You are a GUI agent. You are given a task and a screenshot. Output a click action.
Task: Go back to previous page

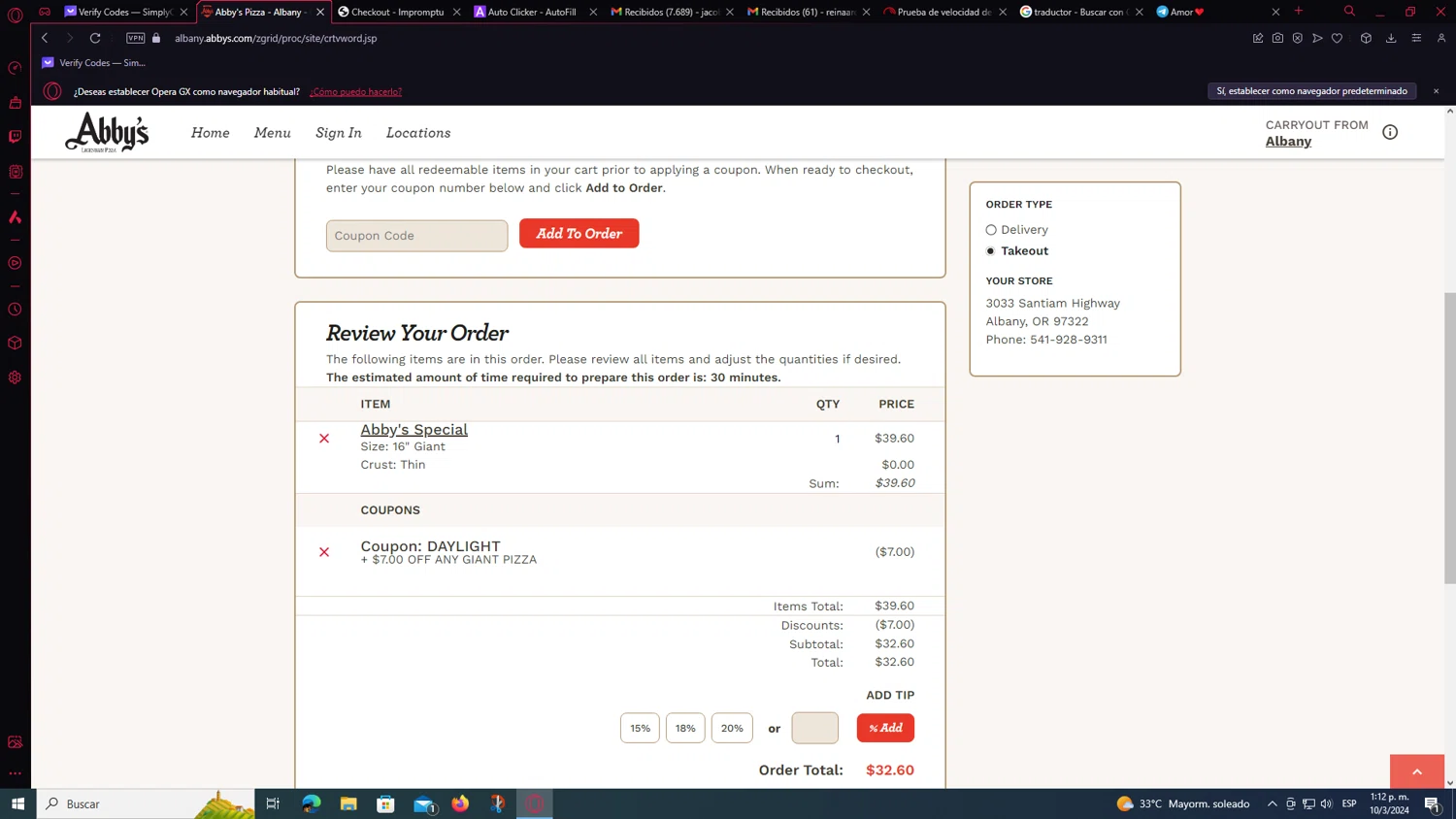tap(45, 38)
